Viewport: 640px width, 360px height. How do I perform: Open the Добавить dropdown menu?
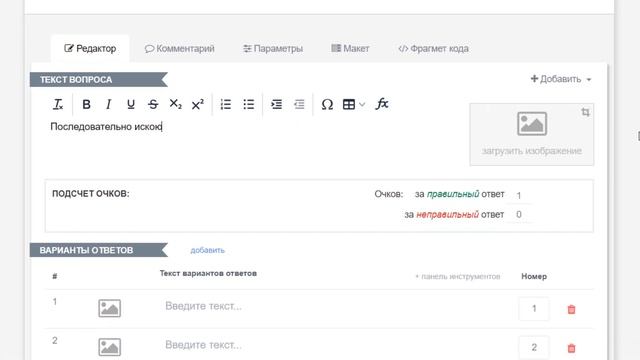[561, 79]
